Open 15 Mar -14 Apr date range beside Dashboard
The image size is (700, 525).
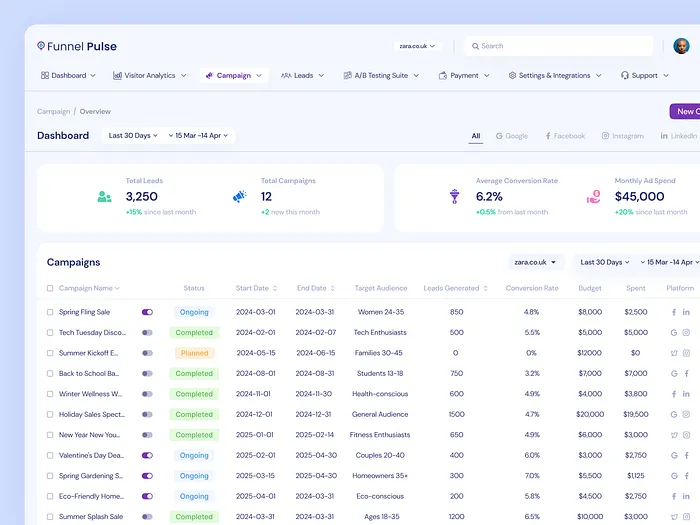pos(198,135)
